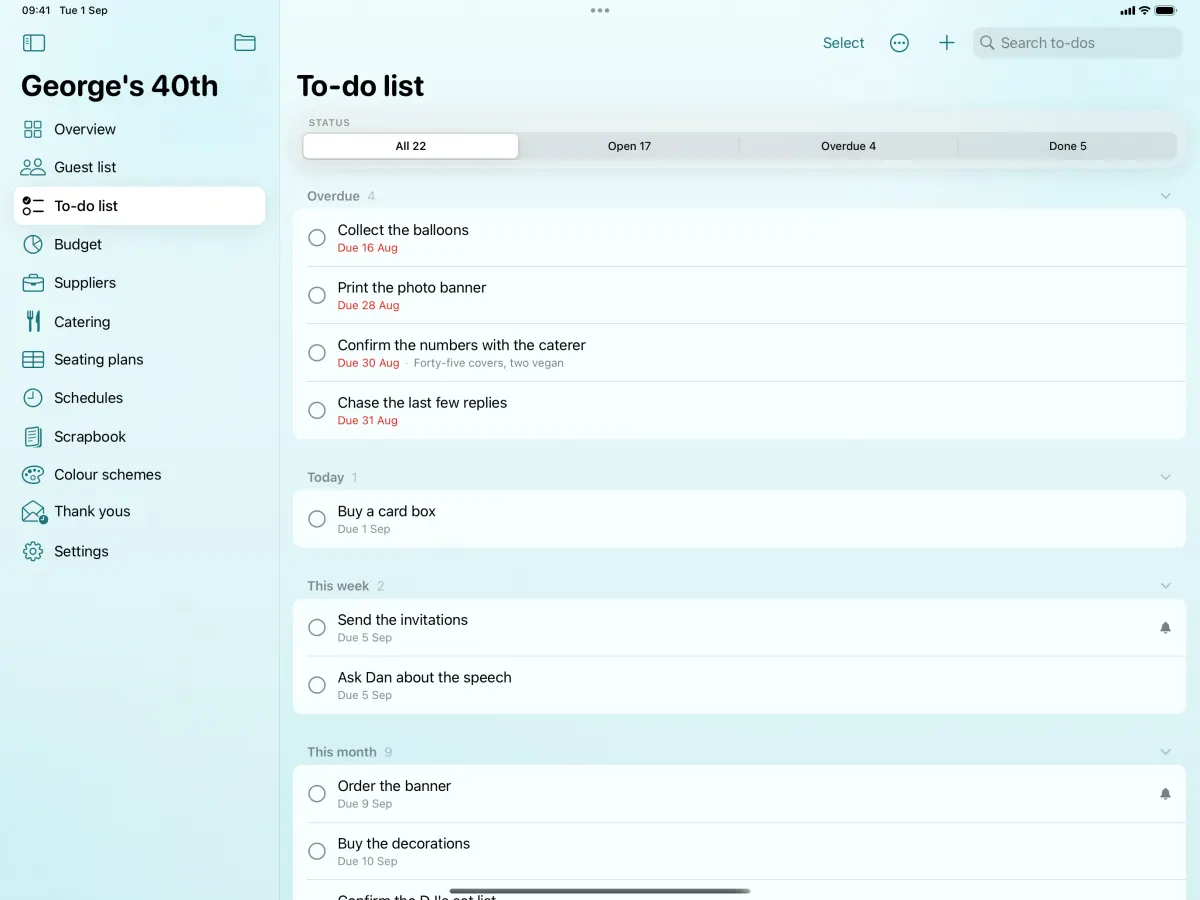Viewport: 1200px width, 900px height.
Task: Check off Buy a card box
Action: [x=317, y=519]
